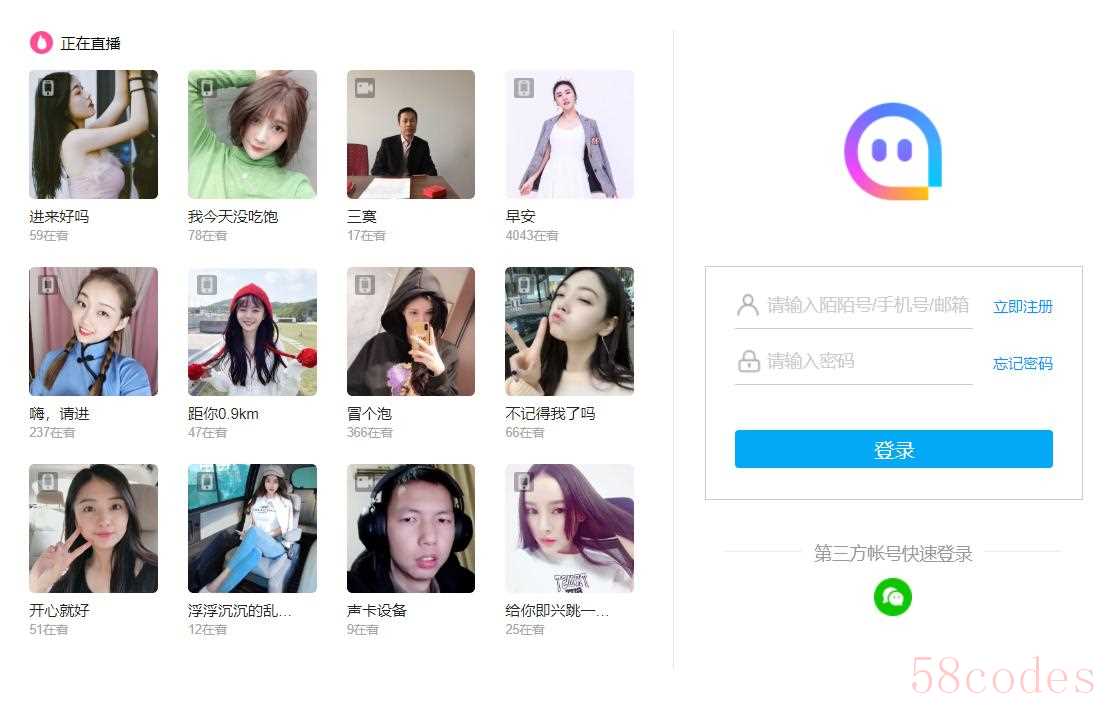This screenshot has height=706, width=1110.
Task: Click the phone icon on 早安 stream
Action: 523,88
